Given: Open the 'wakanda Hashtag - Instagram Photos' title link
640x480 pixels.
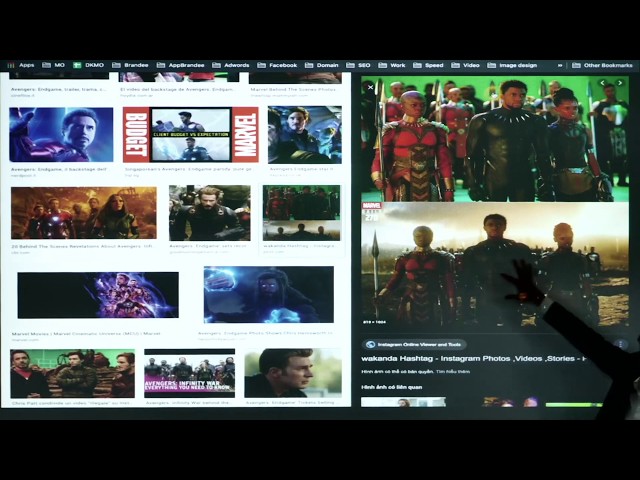Looking at the screenshot, I should coord(474,359).
